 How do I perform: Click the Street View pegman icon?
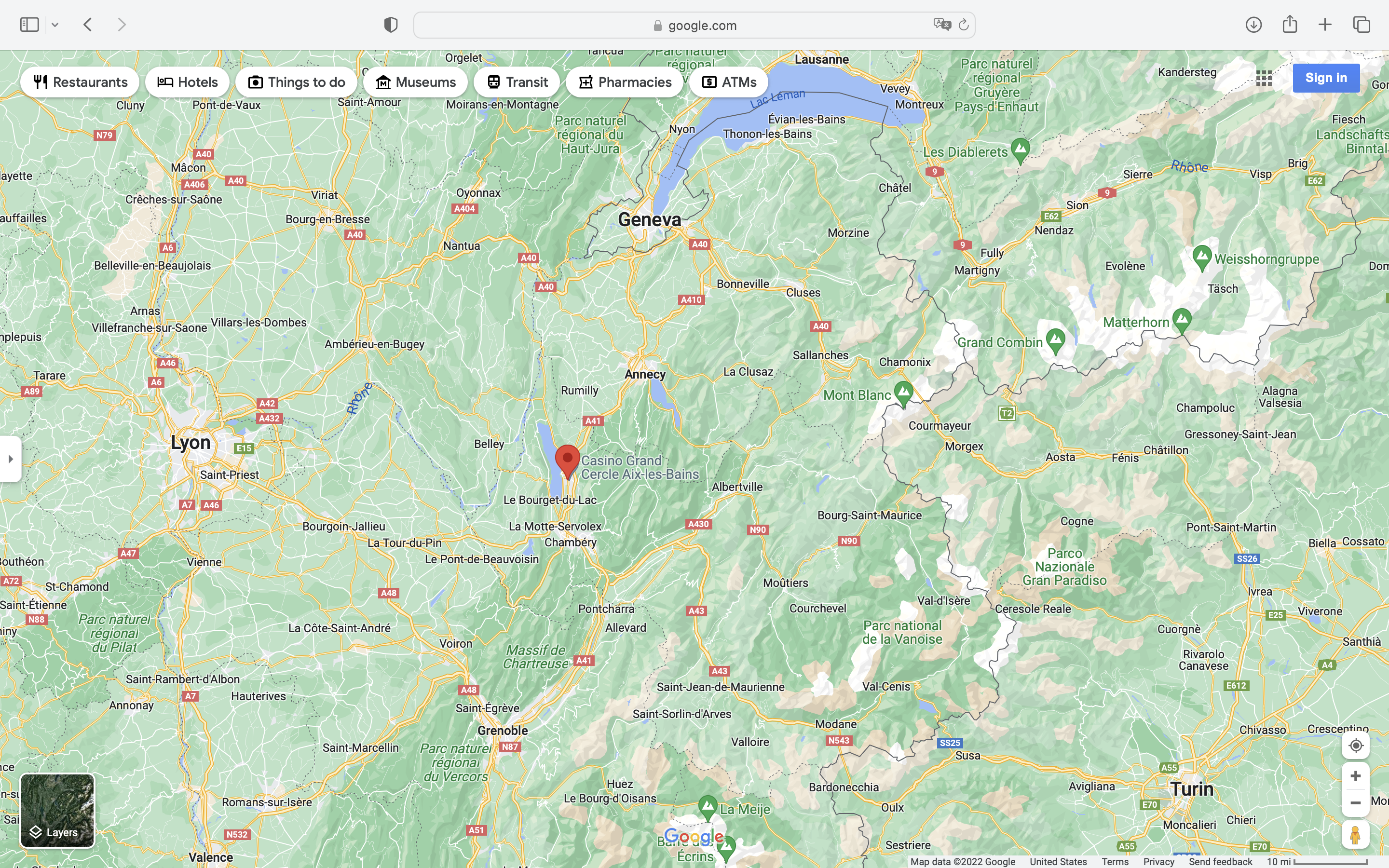click(x=1356, y=835)
